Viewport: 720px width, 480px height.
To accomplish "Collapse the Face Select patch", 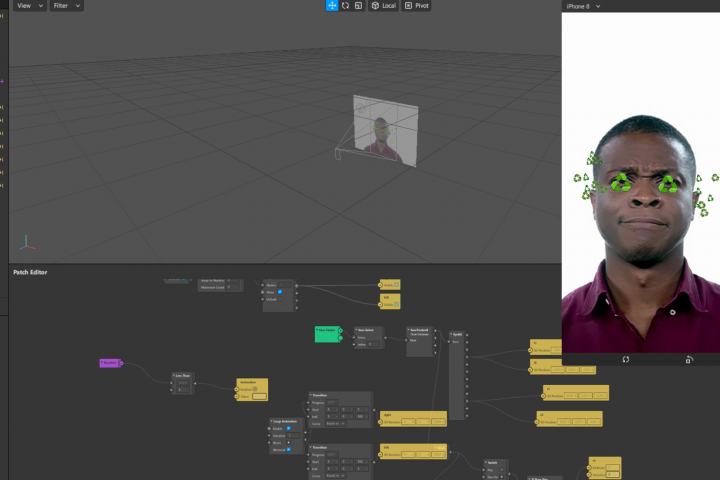I will 356,330.
